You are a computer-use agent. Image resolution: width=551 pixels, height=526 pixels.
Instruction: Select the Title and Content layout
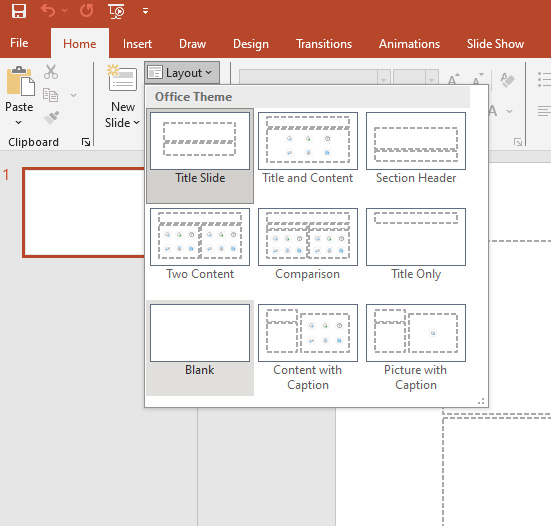(x=307, y=148)
